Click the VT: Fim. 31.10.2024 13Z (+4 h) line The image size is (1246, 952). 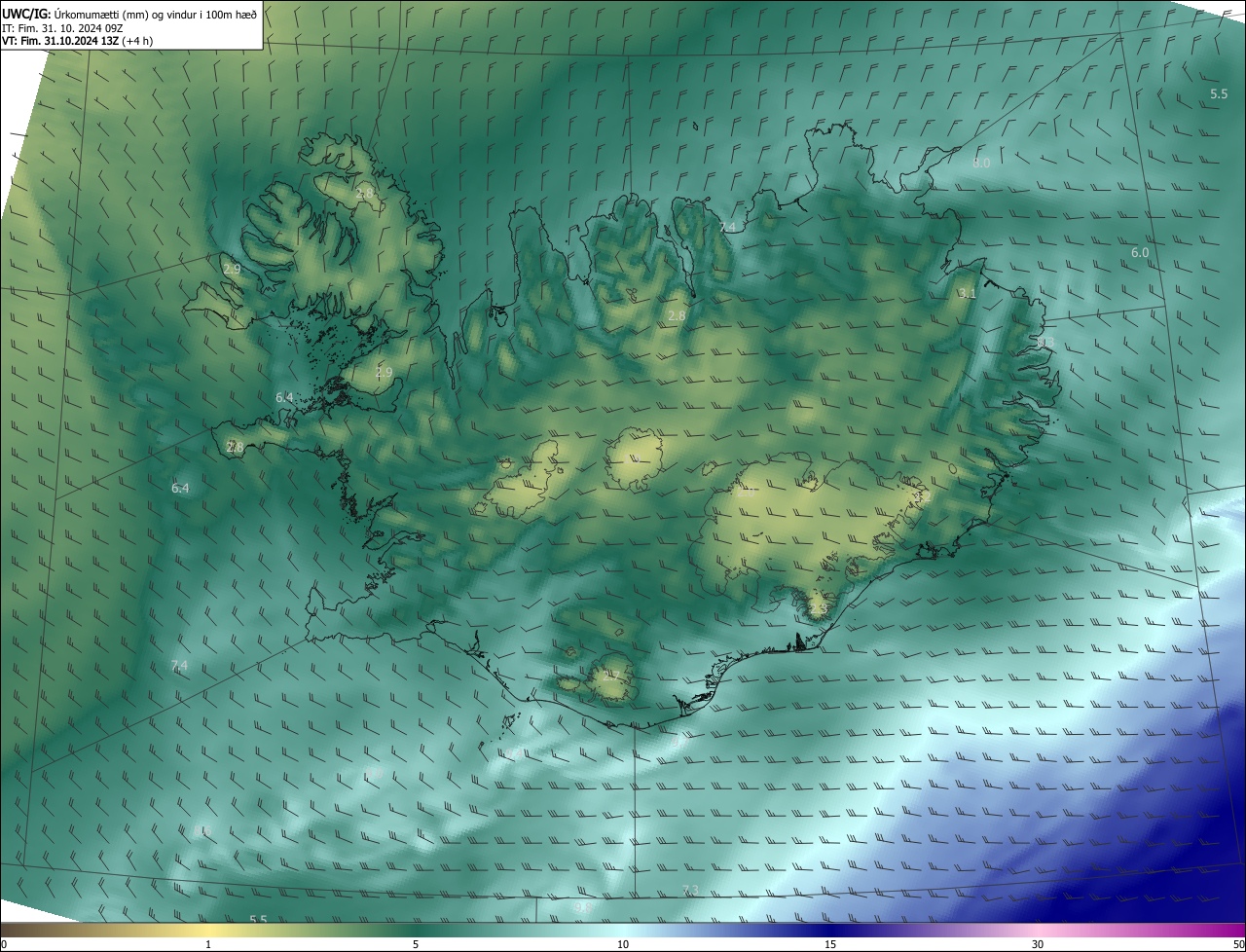[x=78, y=41]
